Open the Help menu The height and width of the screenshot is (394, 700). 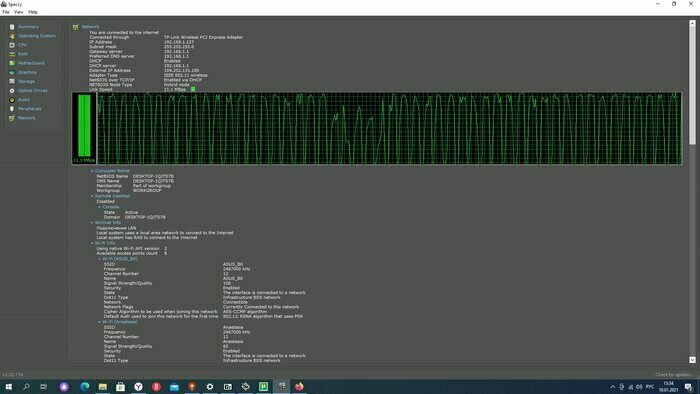tap(33, 12)
